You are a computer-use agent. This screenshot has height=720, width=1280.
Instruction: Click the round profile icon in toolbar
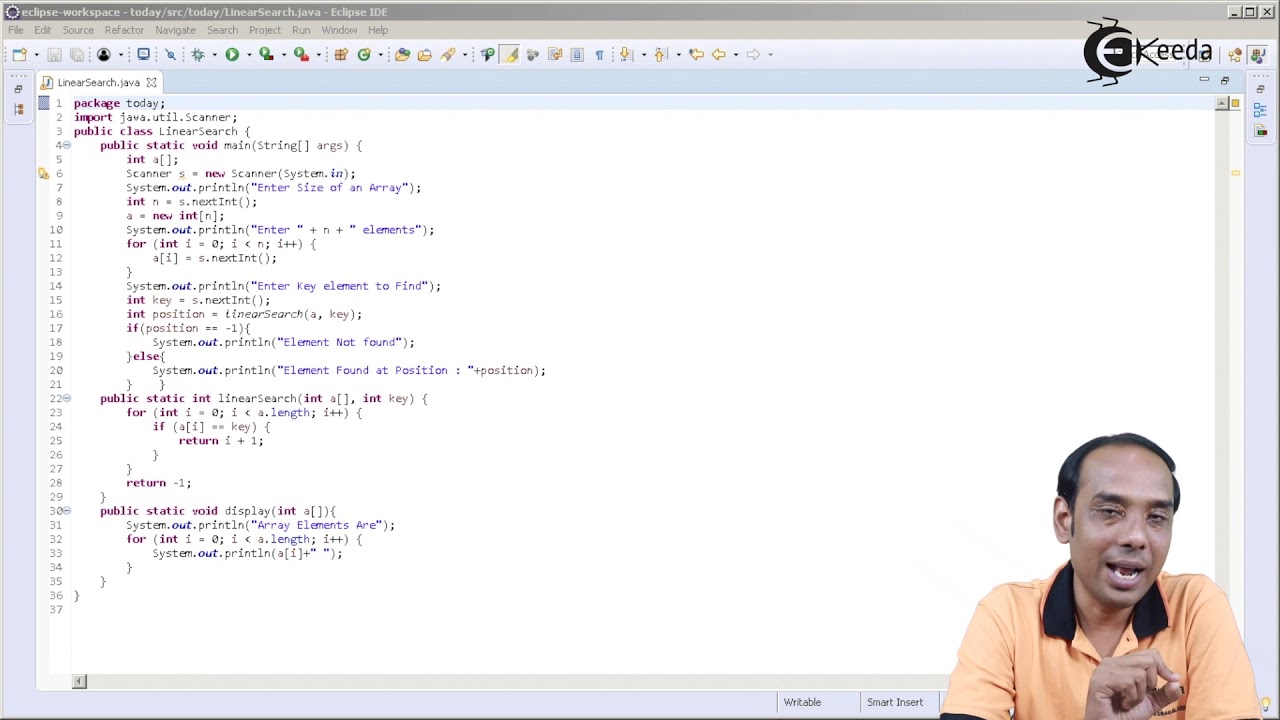pyautogui.click(x=104, y=55)
